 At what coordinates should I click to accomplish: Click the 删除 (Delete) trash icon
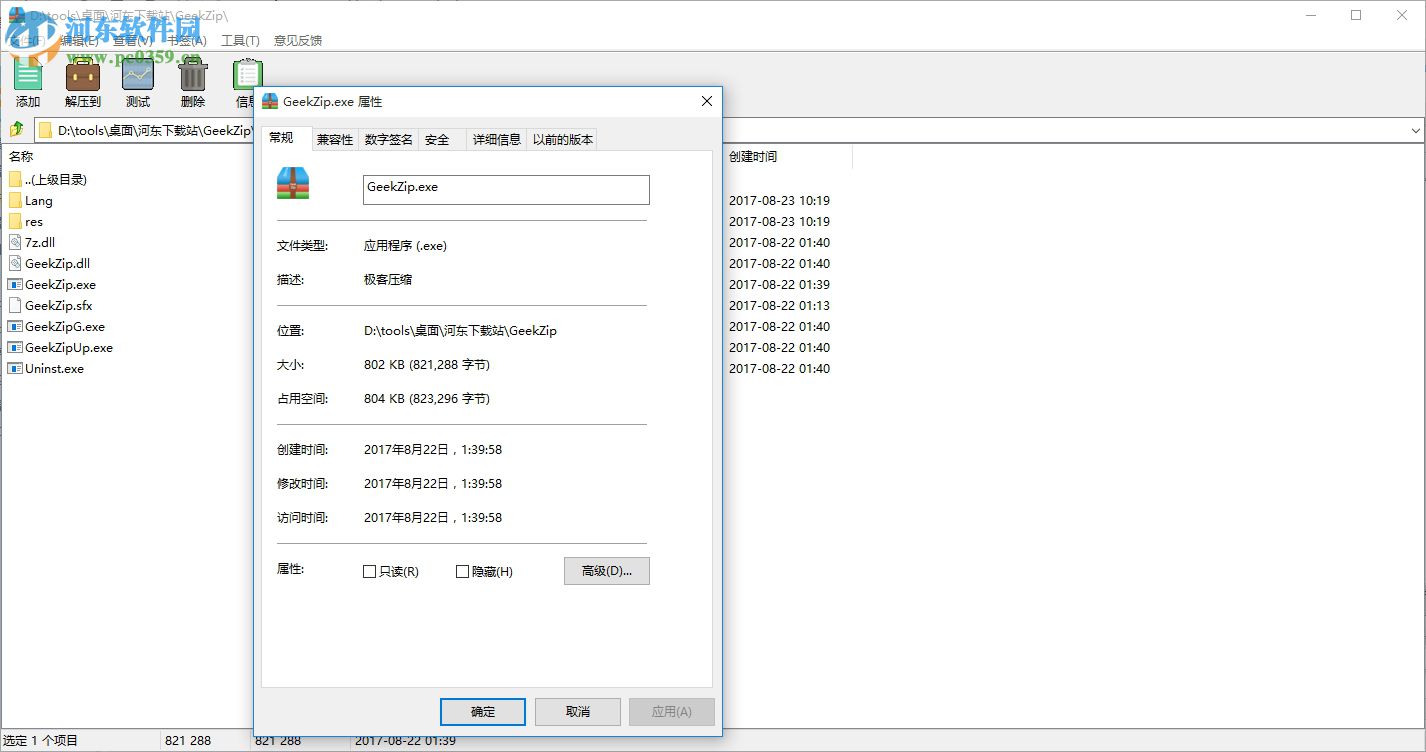coord(192,80)
